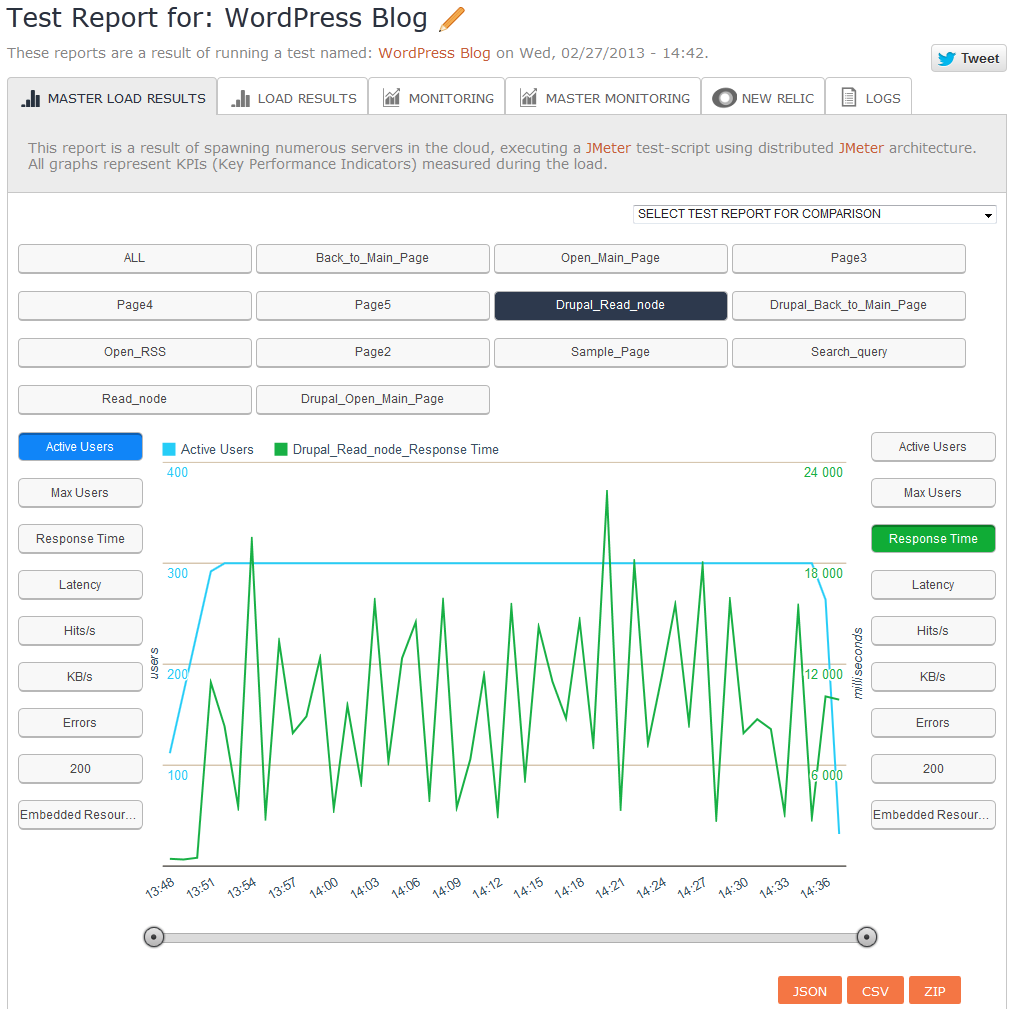
Task: Choose 200 on the left axis
Action: tap(80, 768)
